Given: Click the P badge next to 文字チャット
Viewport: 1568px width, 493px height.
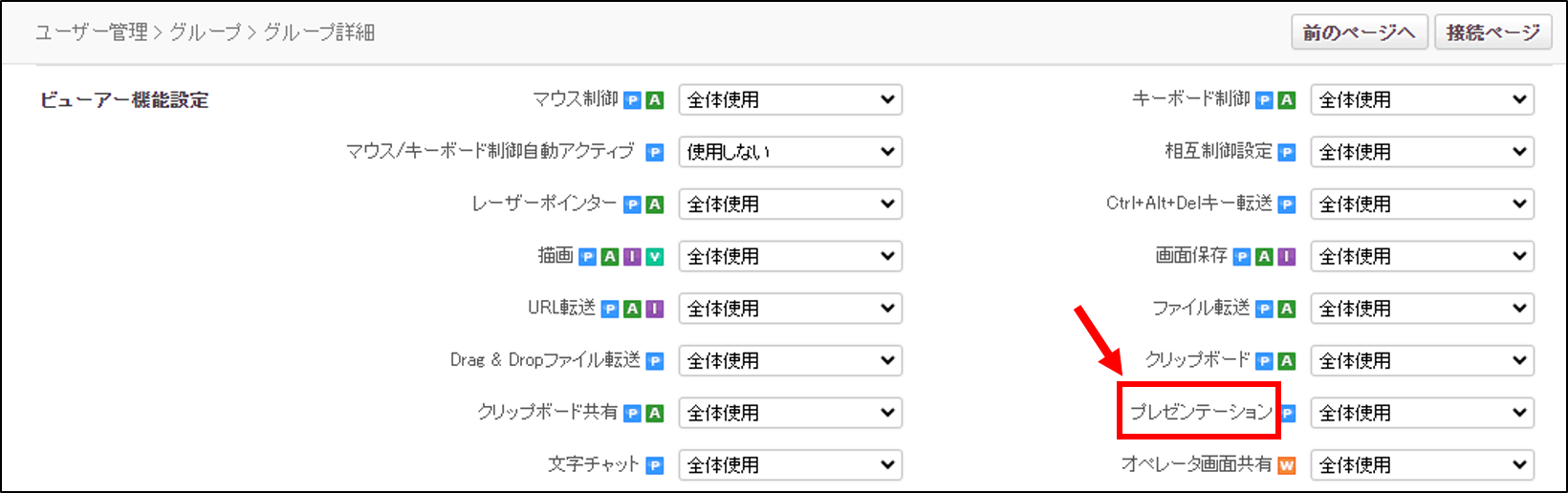Looking at the screenshot, I should (655, 466).
